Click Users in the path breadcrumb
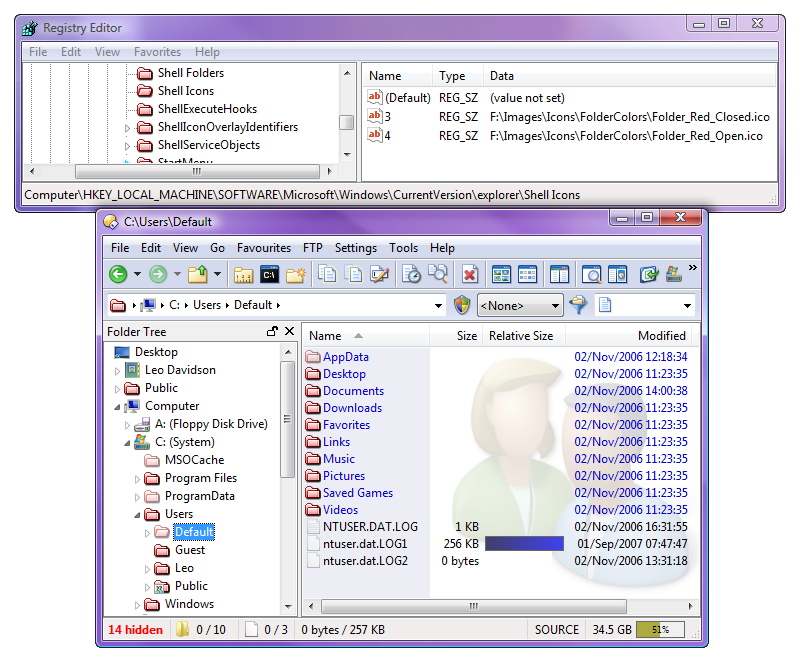804x666 pixels. pyautogui.click(x=207, y=305)
